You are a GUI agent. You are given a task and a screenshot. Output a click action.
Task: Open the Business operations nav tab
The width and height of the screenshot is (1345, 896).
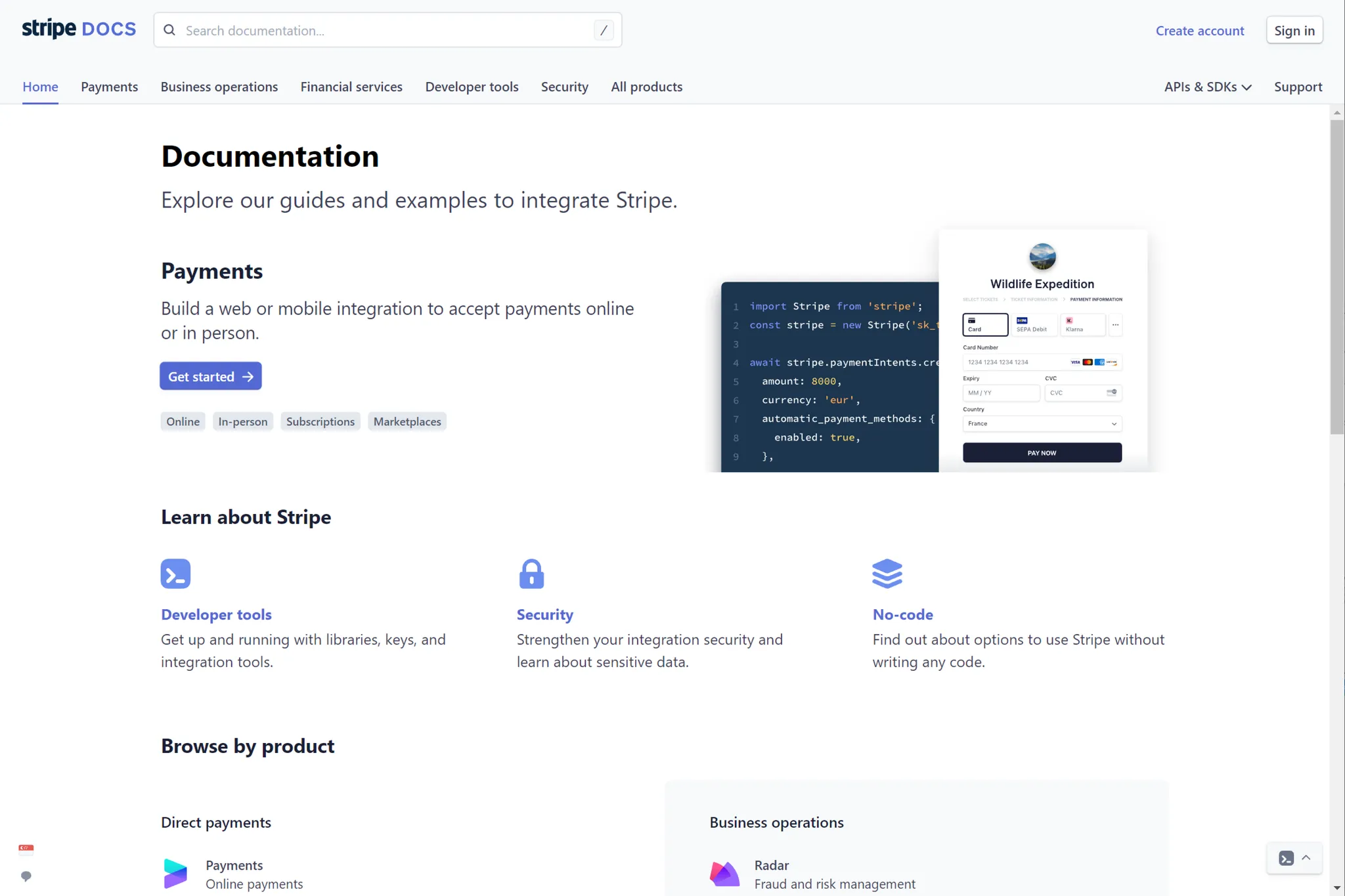click(219, 87)
